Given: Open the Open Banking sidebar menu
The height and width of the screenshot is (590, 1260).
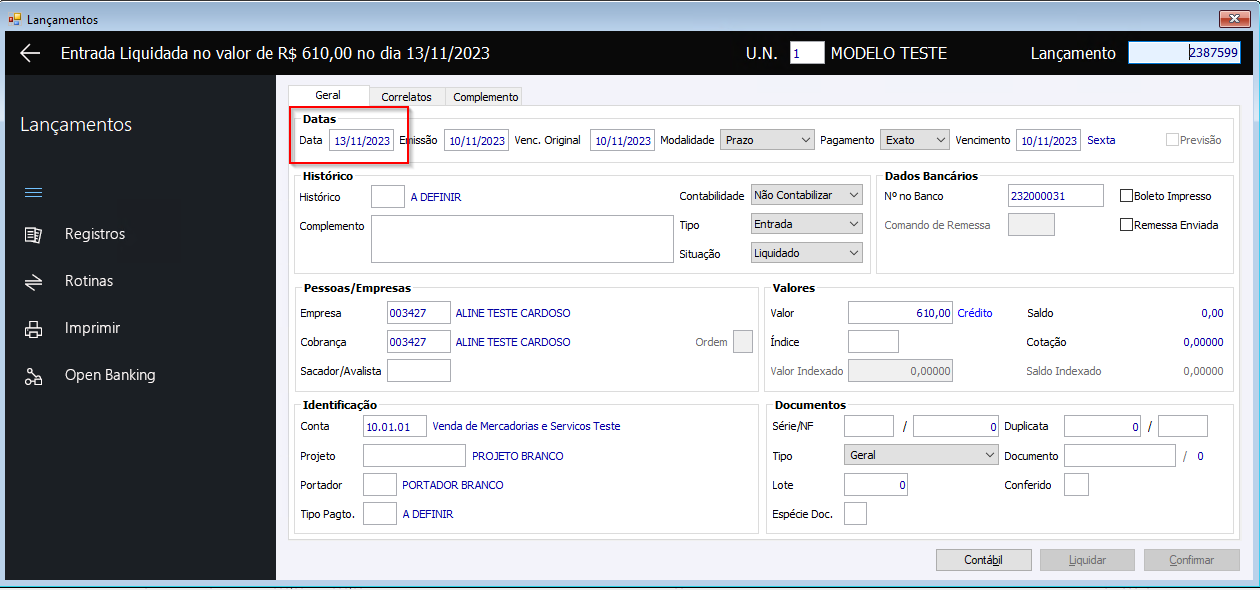Looking at the screenshot, I should pos(110,375).
